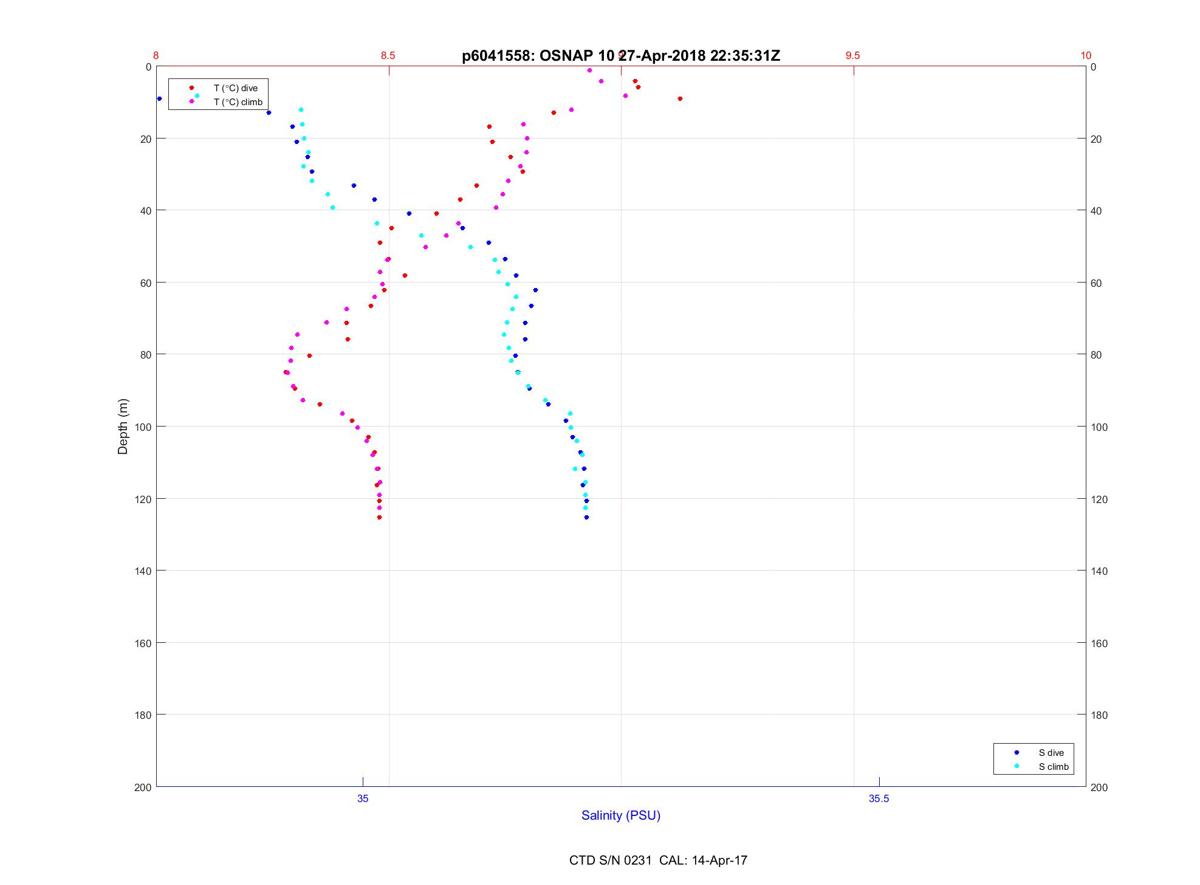Click the '35.5' salinity tick on bottom axis
Screen dimensions: 1200x885
[878, 798]
